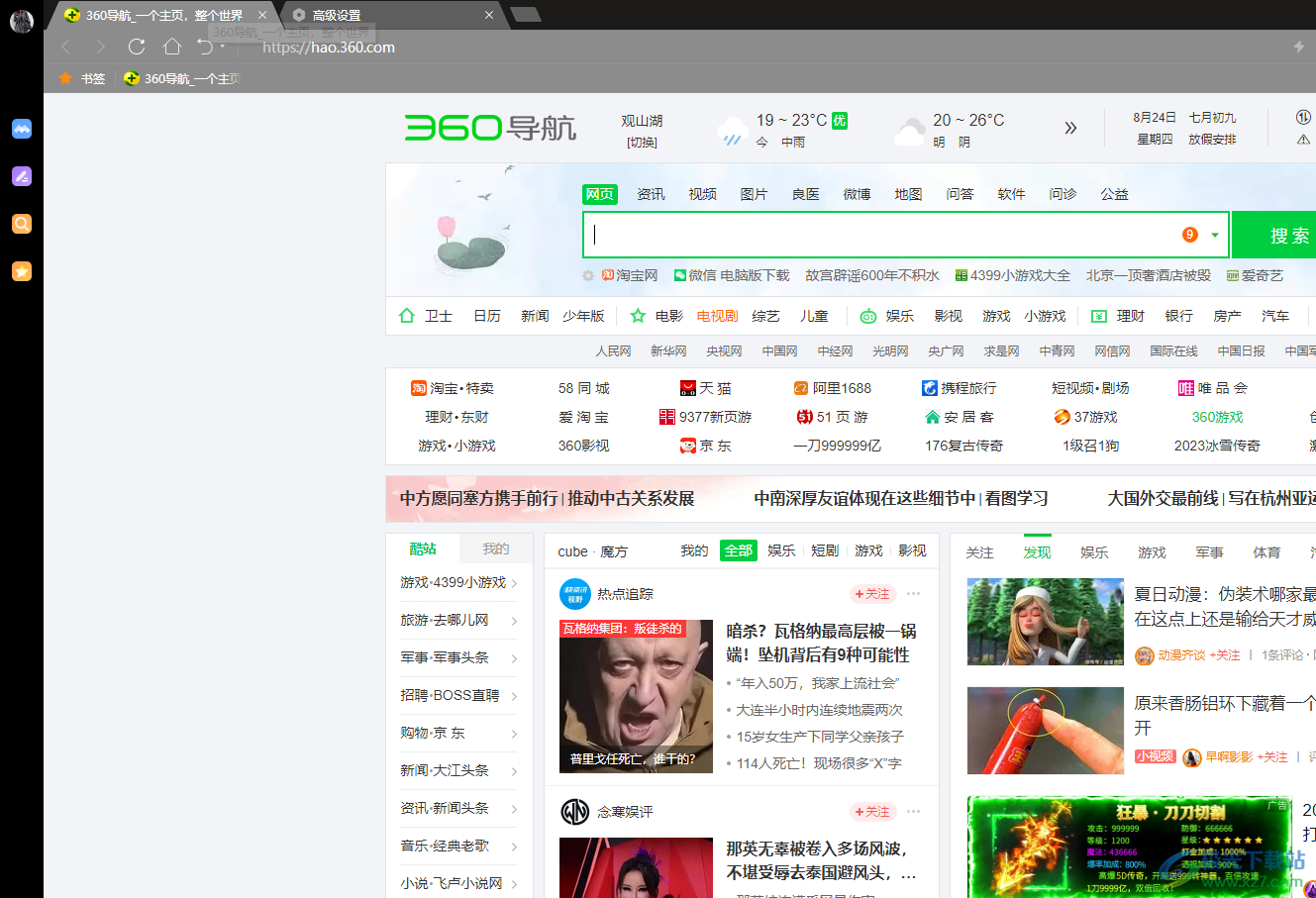Image resolution: width=1316 pixels, height=898 pixels.
Task: Reload the page with refresh icon
Action: [x=137, y=47]
